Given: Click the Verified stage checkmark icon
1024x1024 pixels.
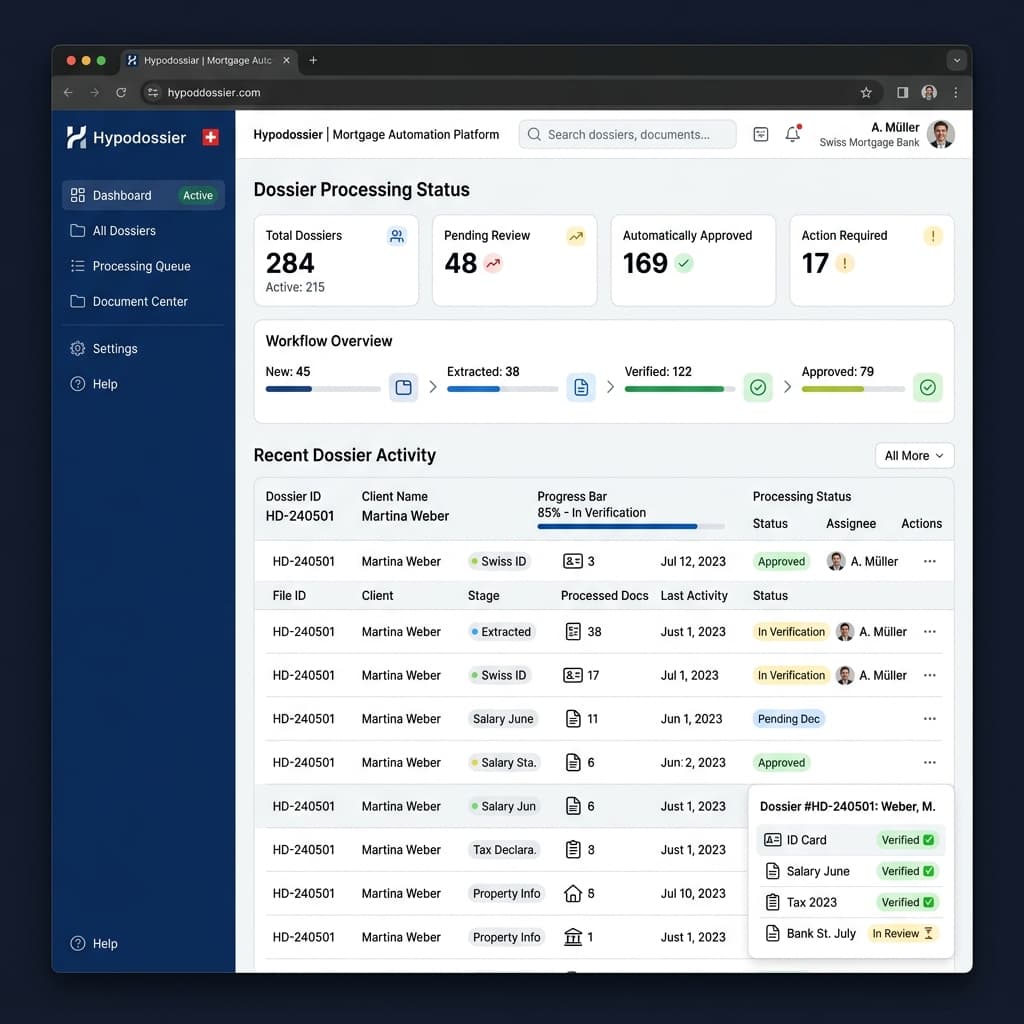Looking at the screenshot, I should 758,388.
